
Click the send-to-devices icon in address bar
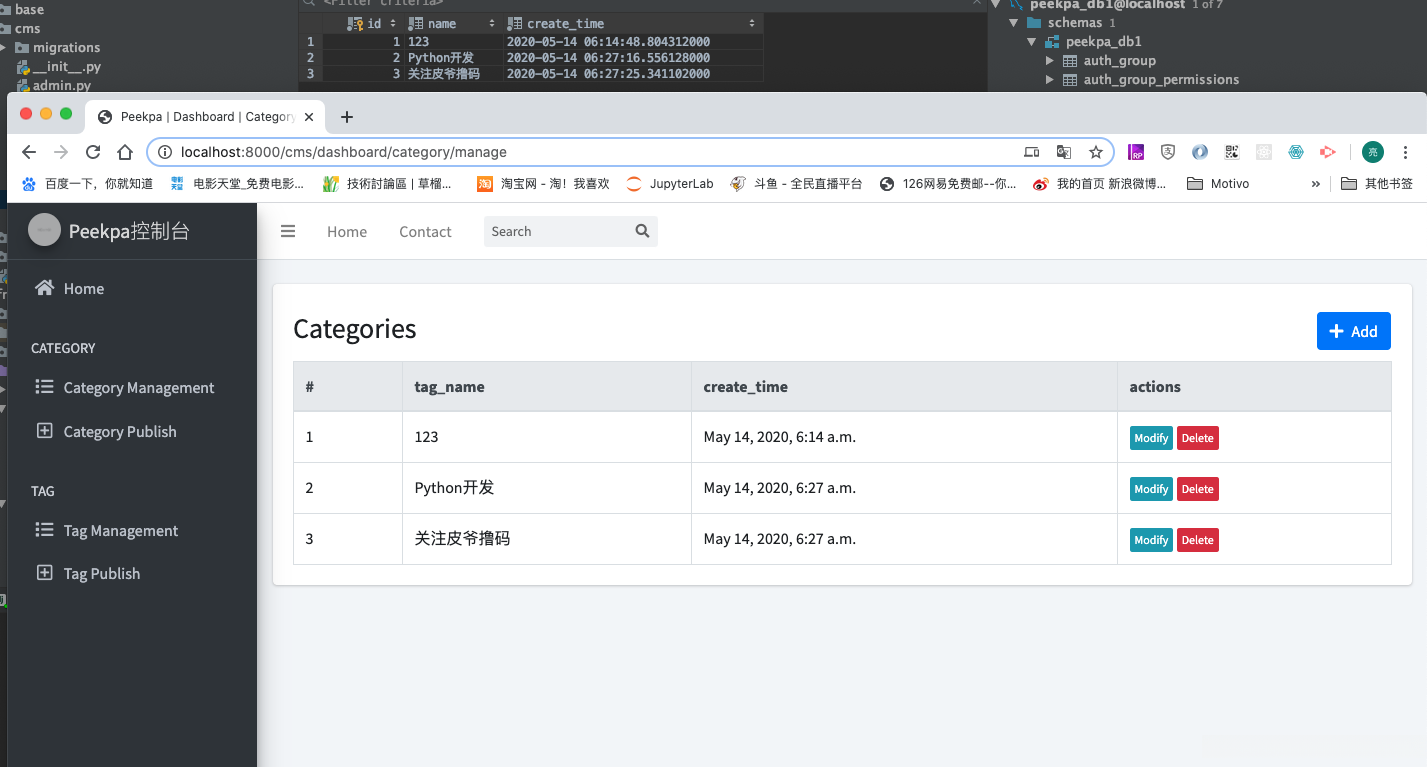(1032, 152)
